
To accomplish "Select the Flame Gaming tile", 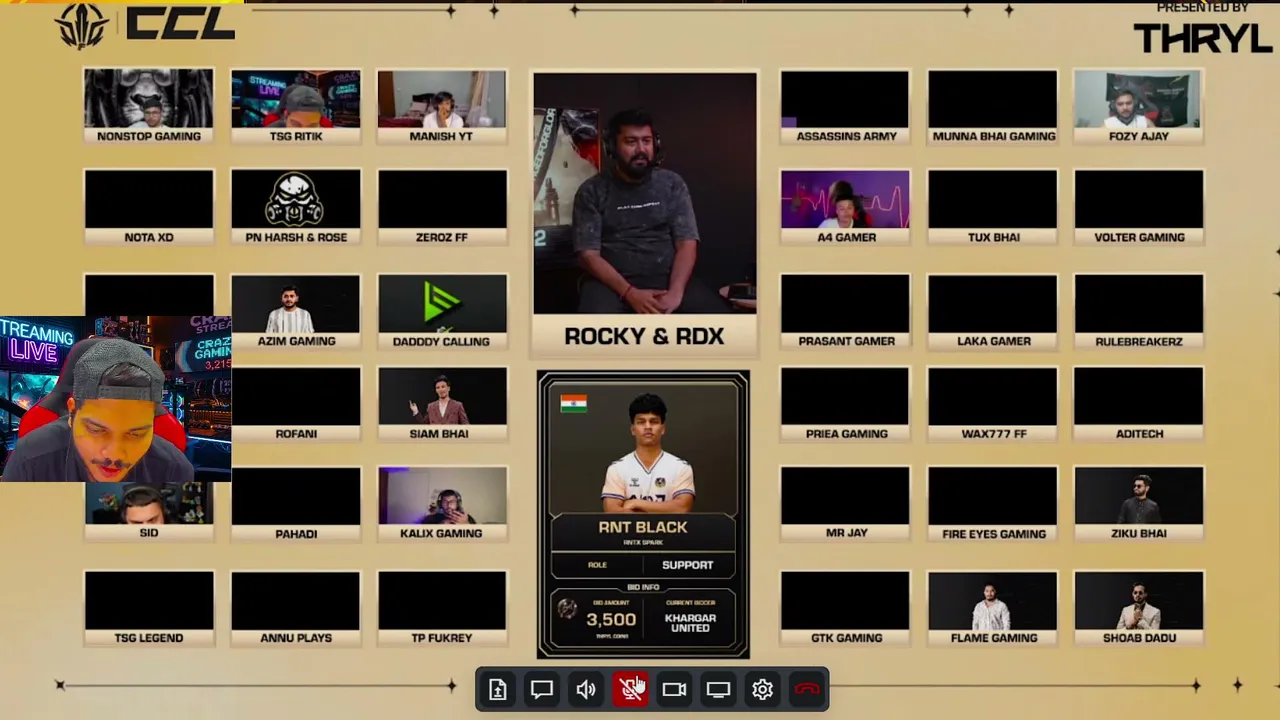I will click(x=993, y=608).
